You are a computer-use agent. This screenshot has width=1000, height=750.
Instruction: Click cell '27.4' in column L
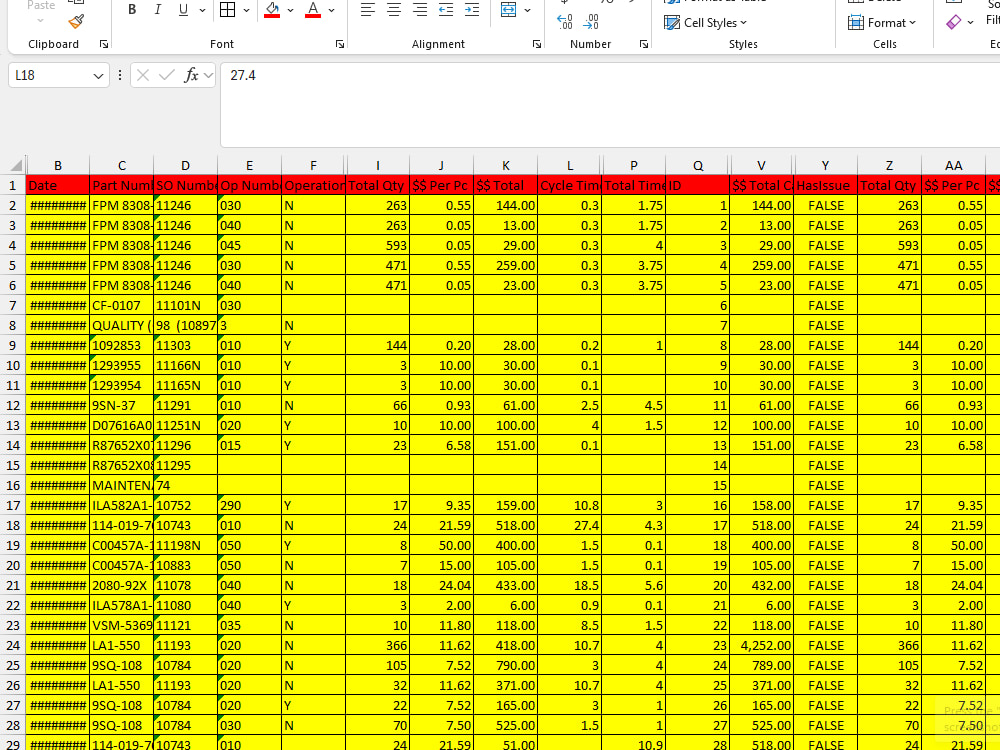coord(570,526)
